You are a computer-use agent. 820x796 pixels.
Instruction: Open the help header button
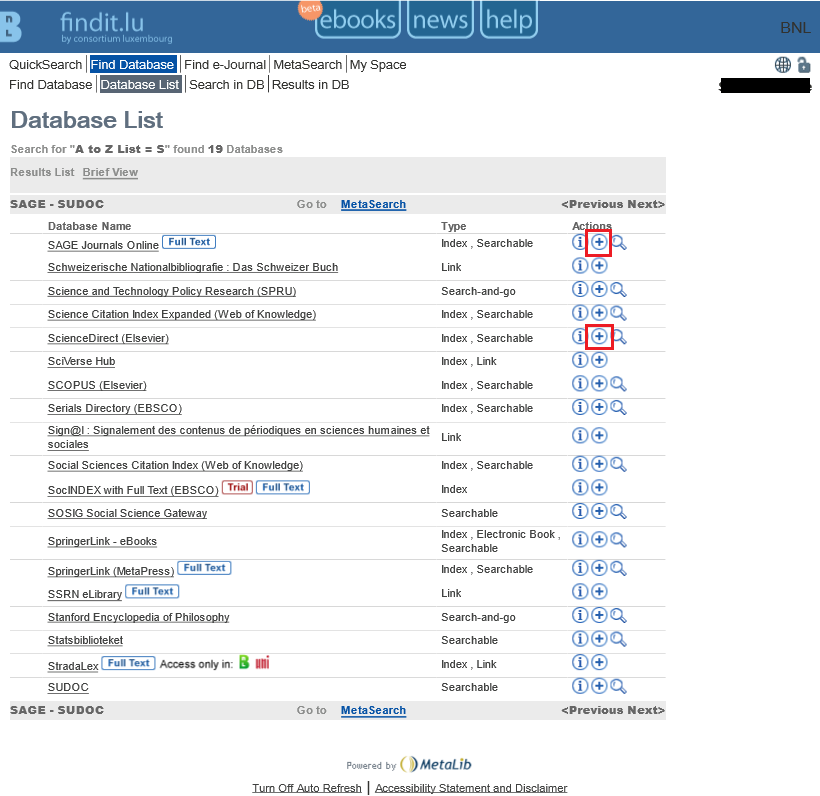click(509, 20)
